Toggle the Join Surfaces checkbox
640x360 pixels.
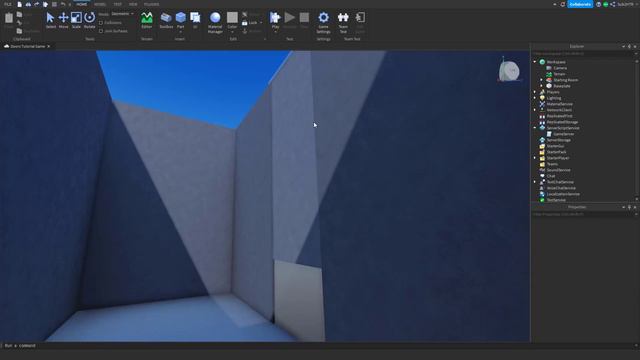pos(101,31)
